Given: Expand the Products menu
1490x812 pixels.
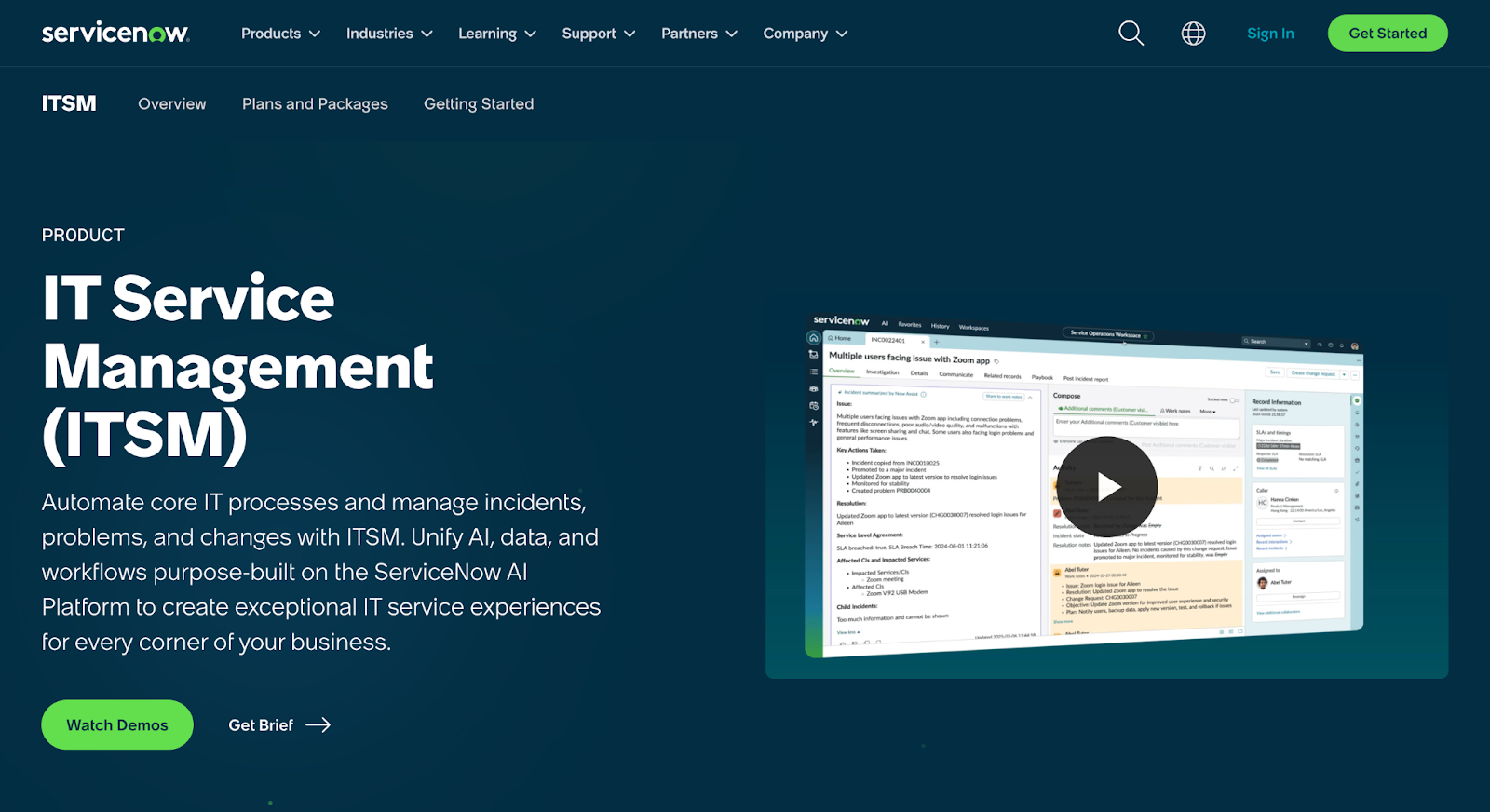Looking at the screenshot, I should (280, 34).
